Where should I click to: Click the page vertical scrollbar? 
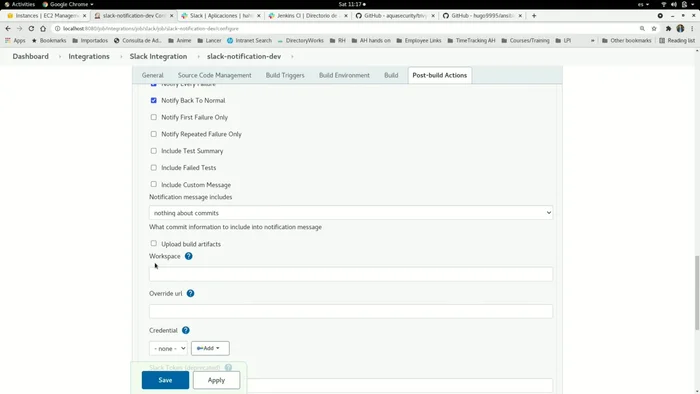[697, 292]
